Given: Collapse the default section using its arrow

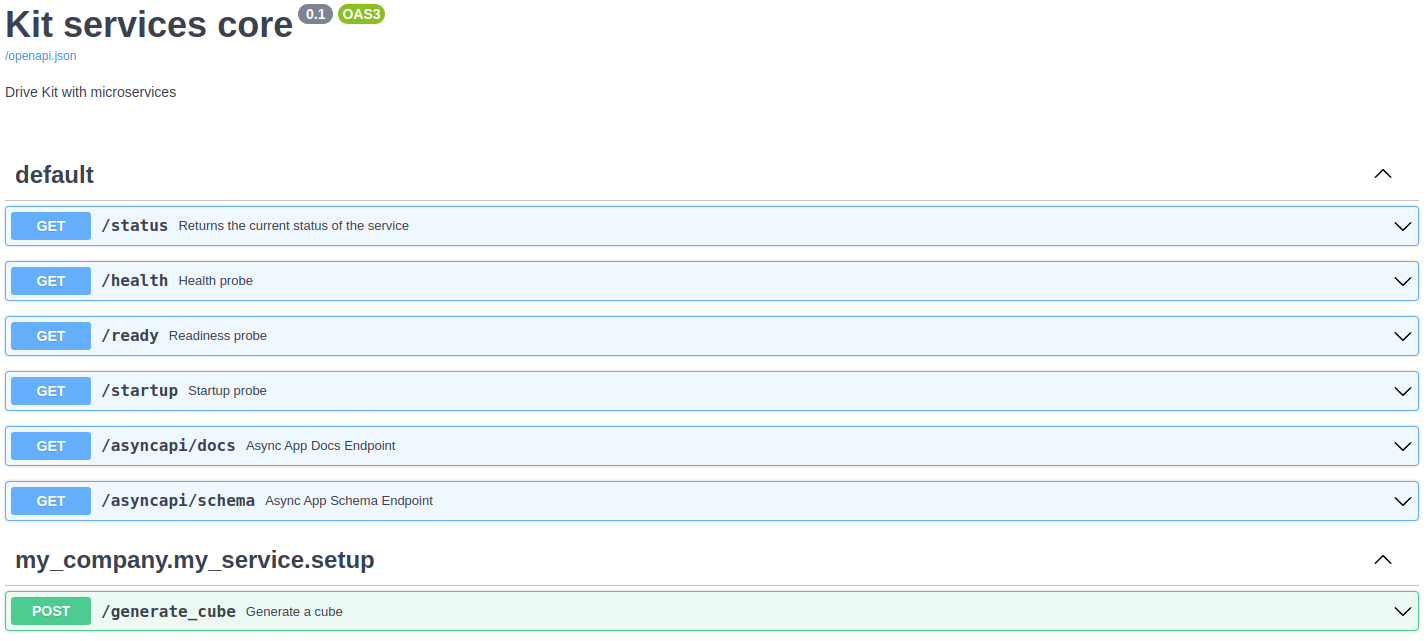Looking at the screenshot, I should (1383, 174).
